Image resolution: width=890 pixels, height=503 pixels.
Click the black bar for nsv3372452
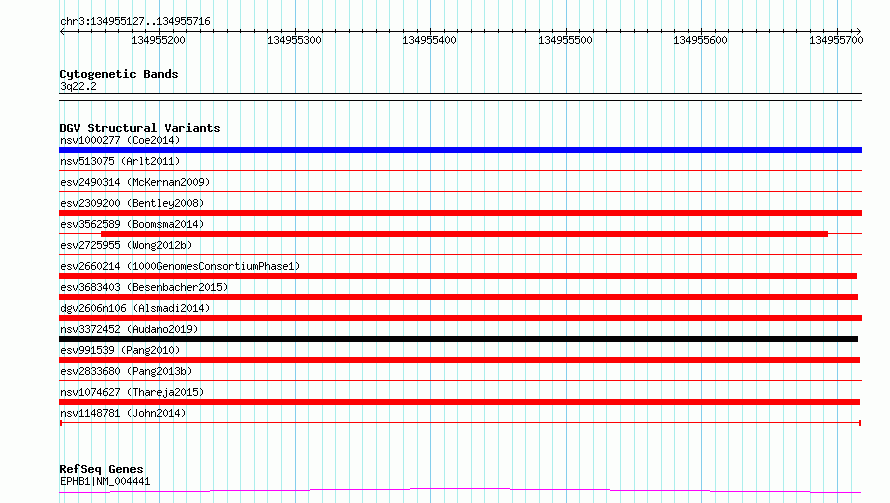tap(459, 339)
